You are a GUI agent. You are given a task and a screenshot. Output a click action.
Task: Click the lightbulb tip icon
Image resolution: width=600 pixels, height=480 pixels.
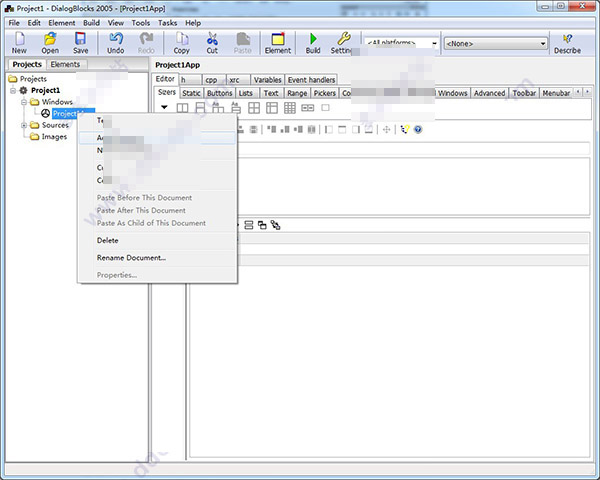(x=404, y=130)
